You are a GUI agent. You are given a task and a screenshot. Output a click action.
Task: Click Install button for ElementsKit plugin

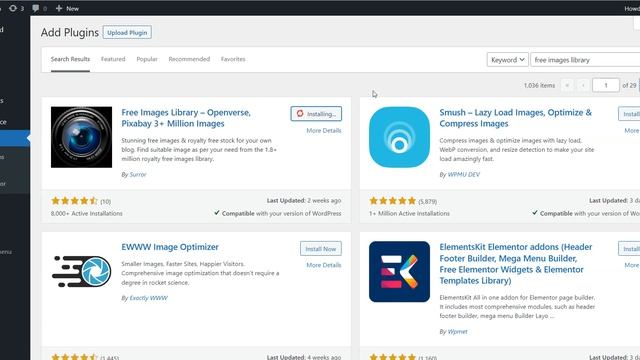tap(630, 249)
